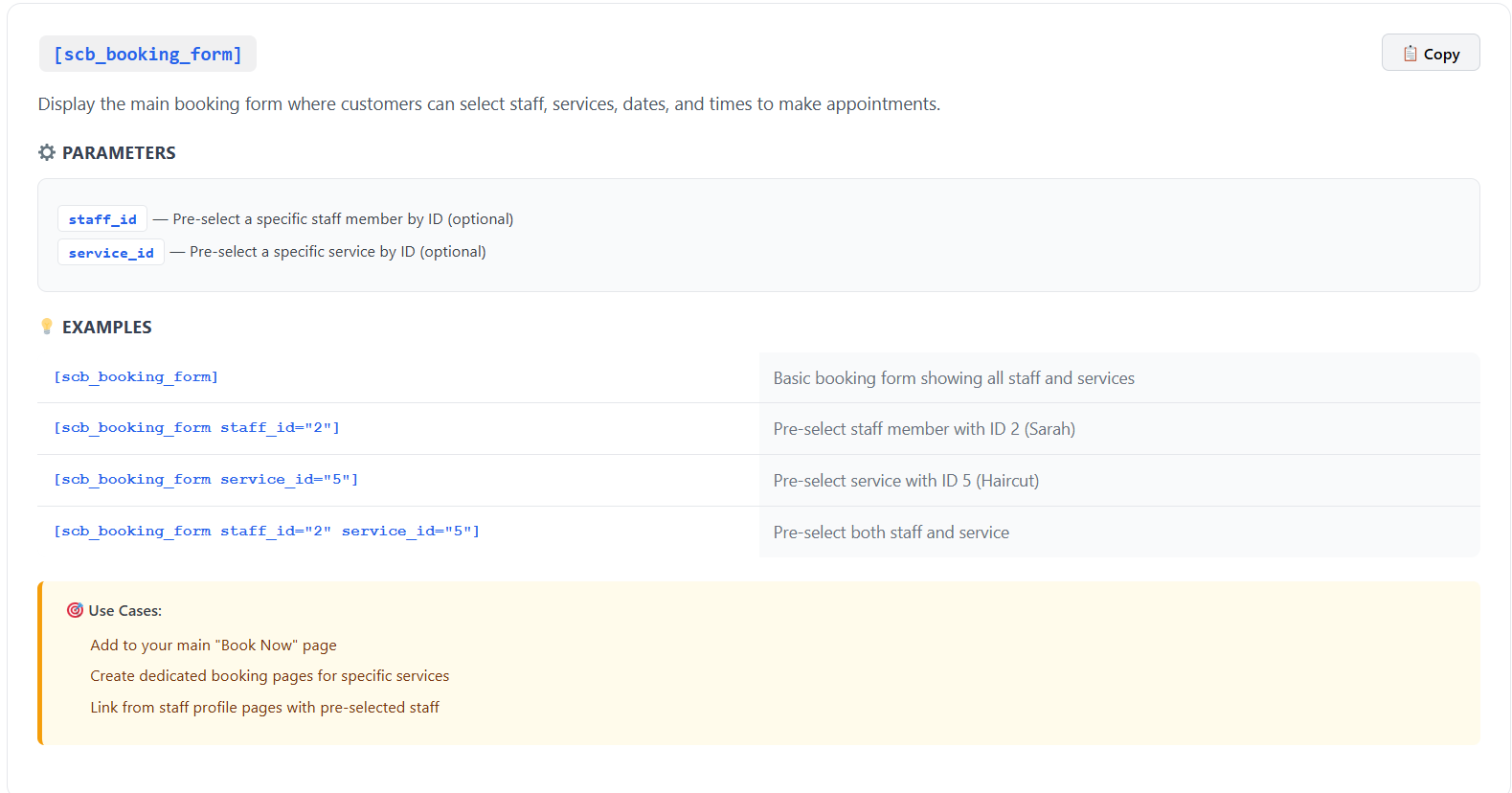Select the basic [scb_booking_form] example code
Image resolution: width=1512 pixels, height=793 pixels.
pos(136,377)
